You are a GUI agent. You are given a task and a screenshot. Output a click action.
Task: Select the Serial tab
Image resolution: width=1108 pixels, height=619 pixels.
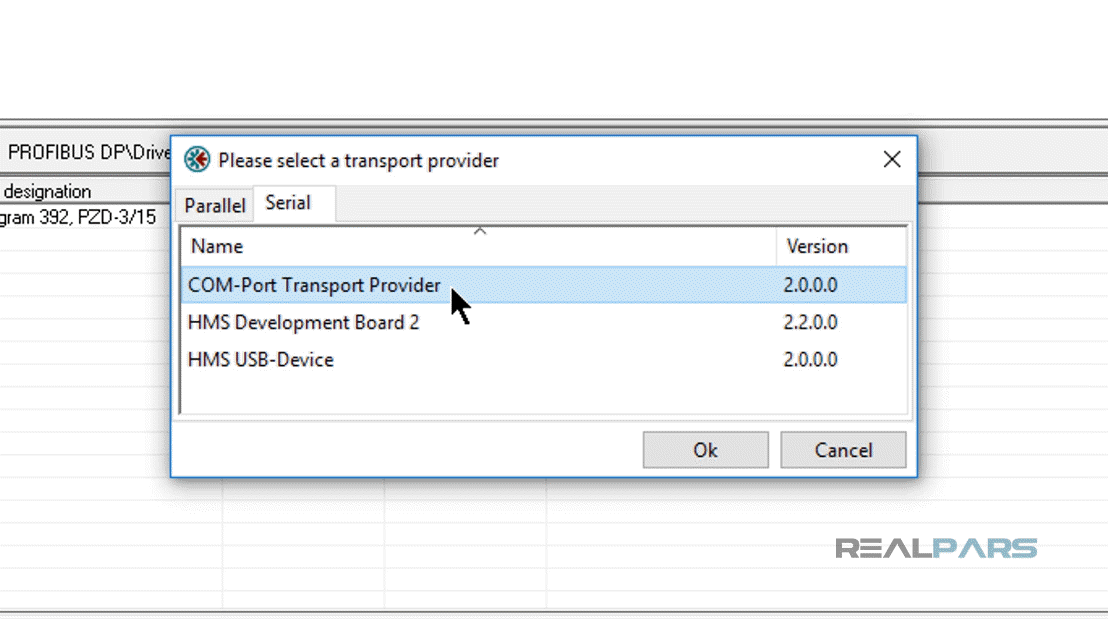[288, 203]
